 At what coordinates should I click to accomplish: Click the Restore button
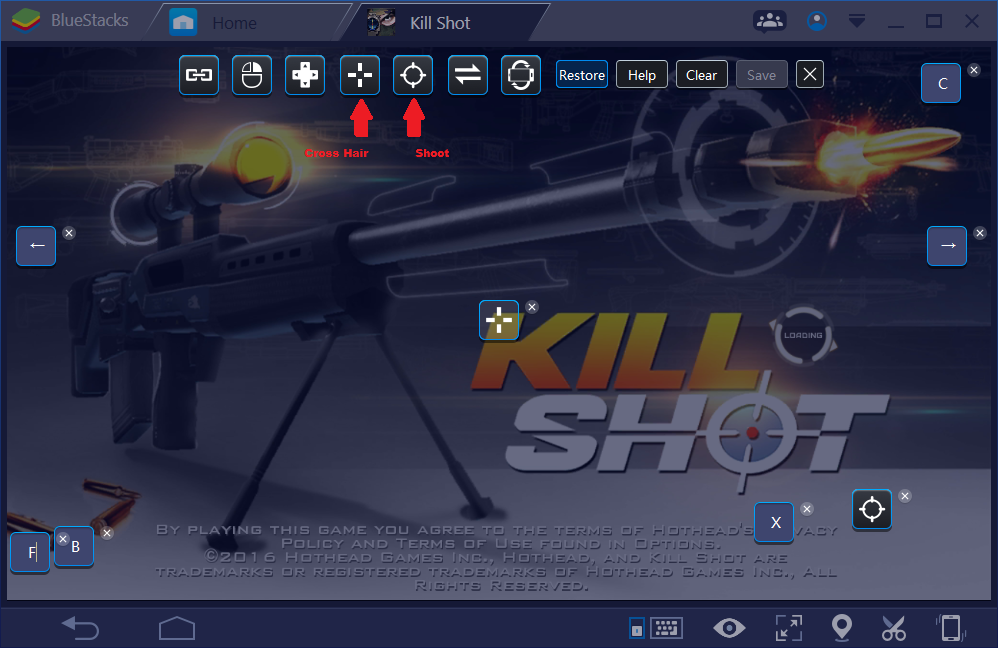582,75
